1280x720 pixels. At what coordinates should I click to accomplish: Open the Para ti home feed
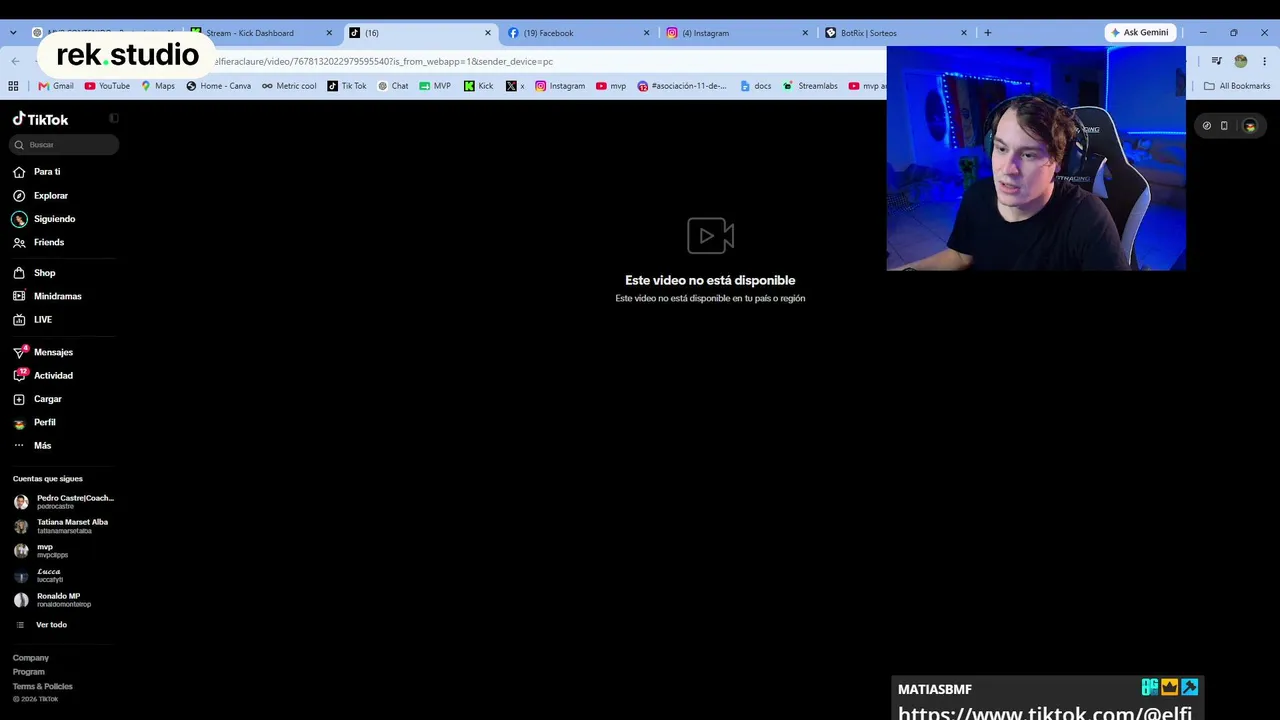click(x=47, y=172)
